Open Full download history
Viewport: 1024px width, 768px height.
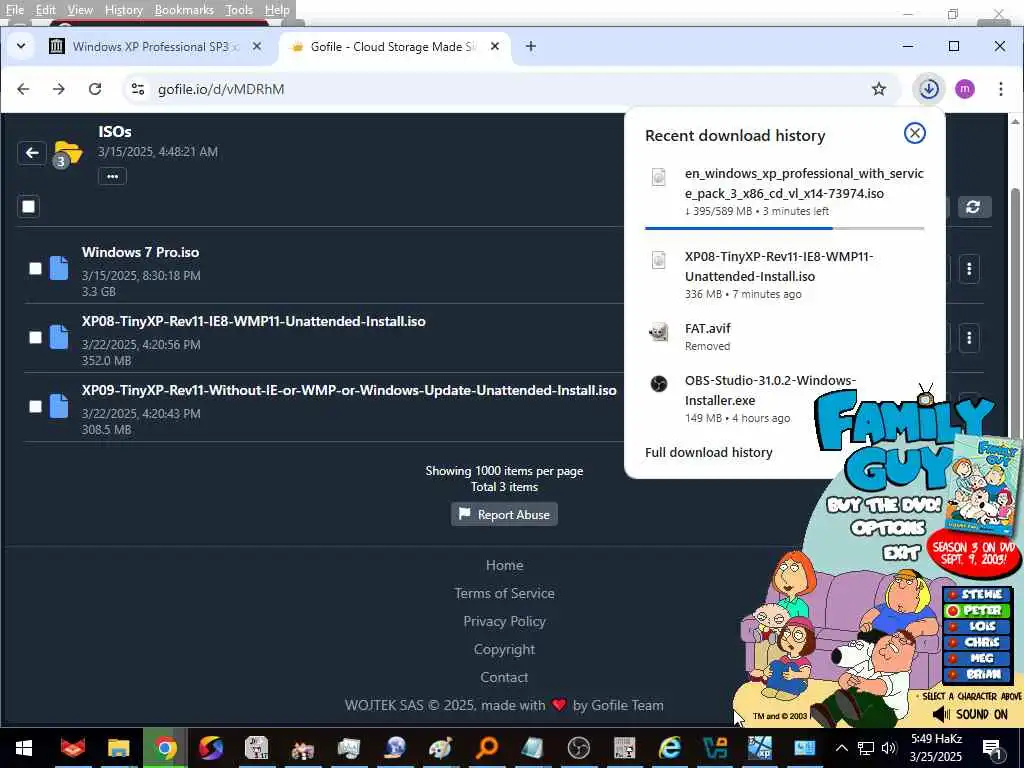pos(709,453)
